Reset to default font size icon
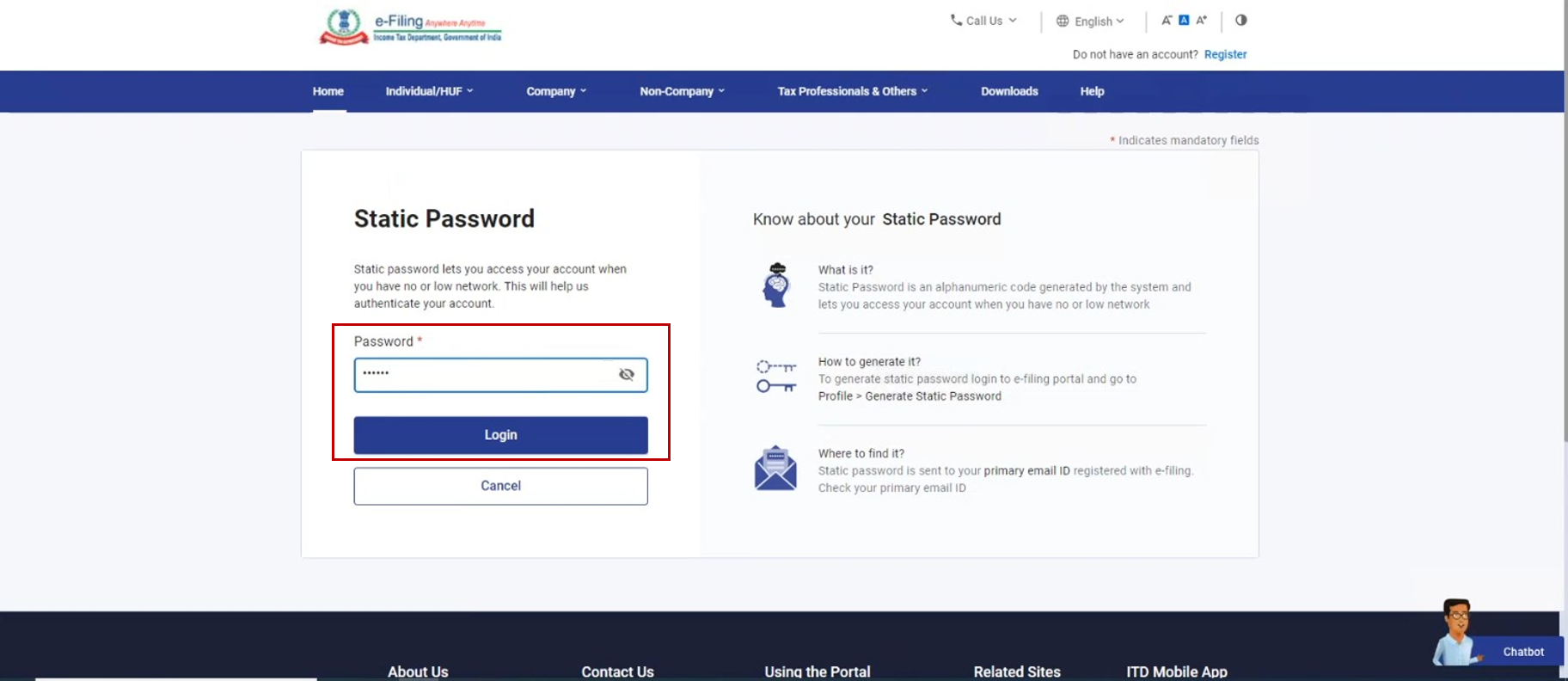This screenshot has height=681, width=1568. click(1184, 20)
